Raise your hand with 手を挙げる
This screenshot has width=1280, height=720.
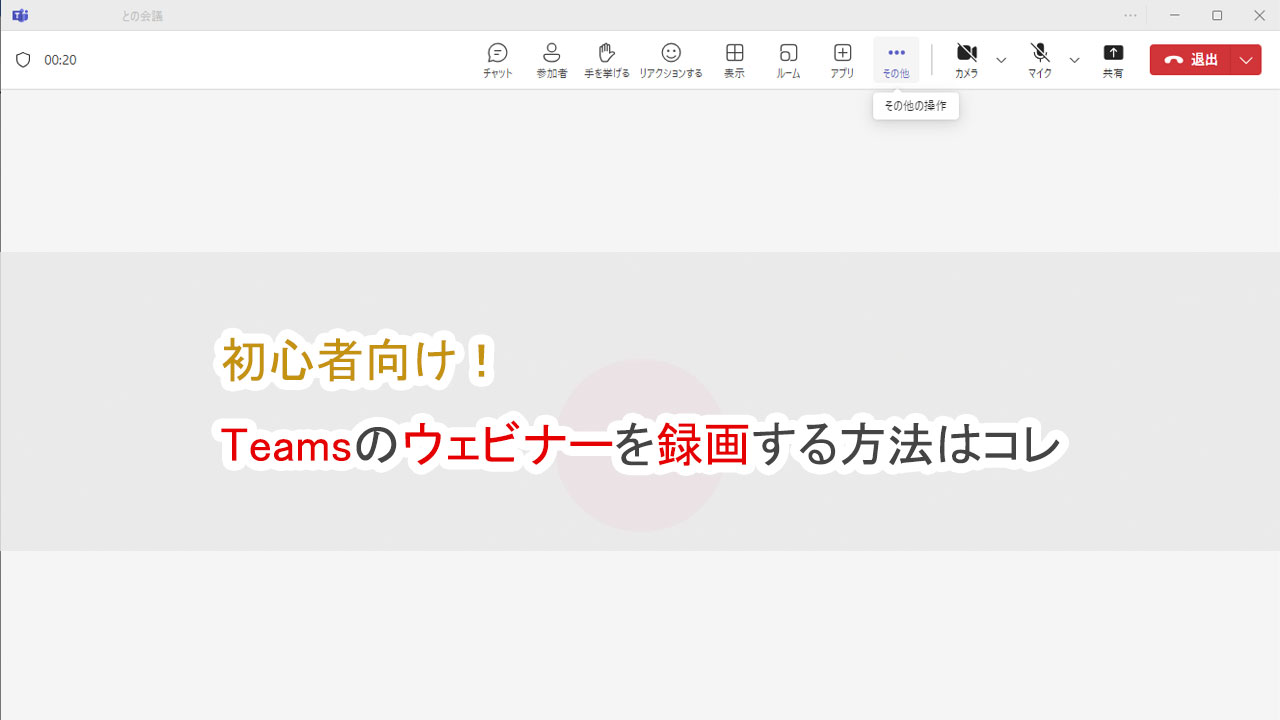click(x=606, y=59)
